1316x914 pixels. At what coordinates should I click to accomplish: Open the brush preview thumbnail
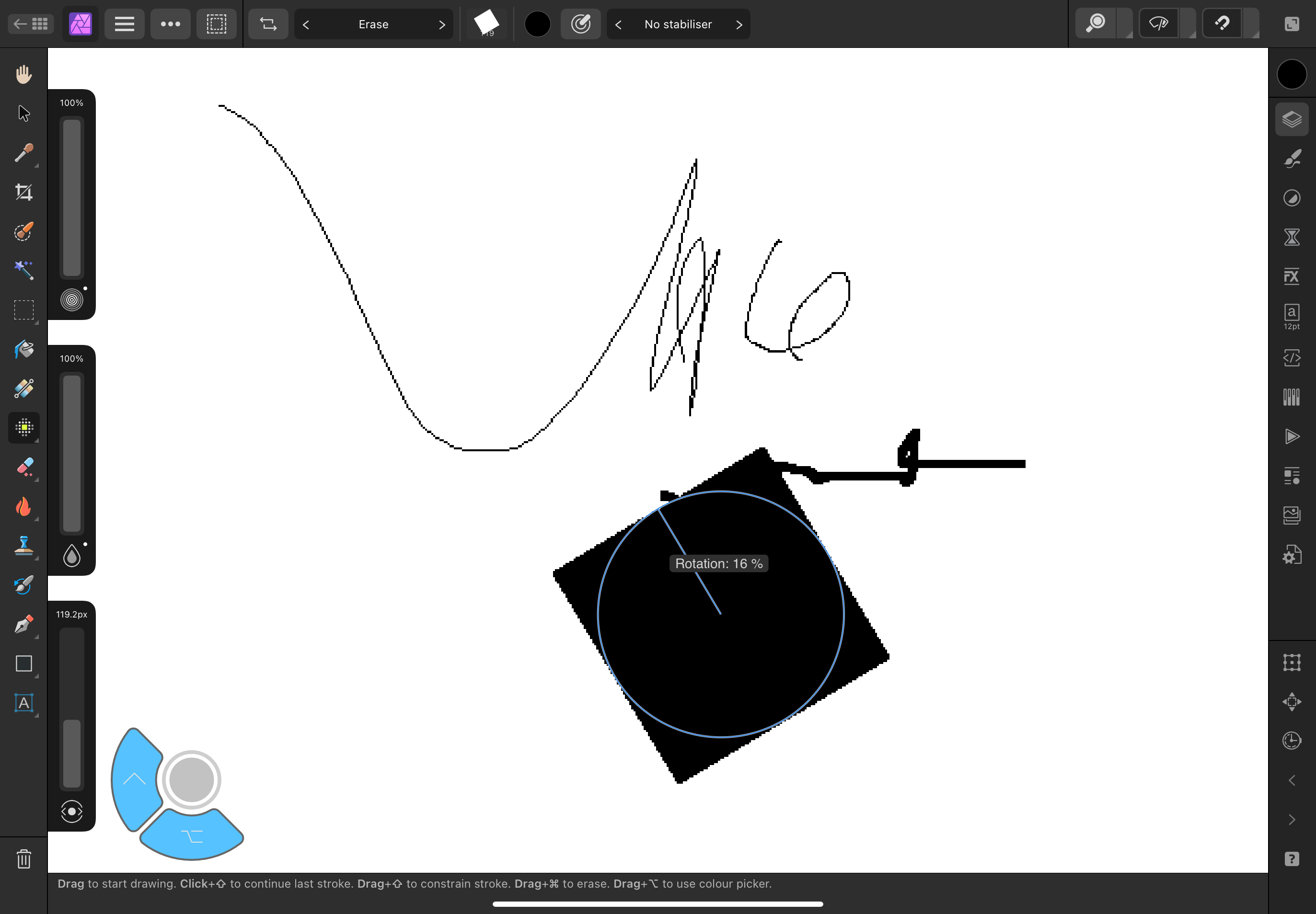pos(486,24)
